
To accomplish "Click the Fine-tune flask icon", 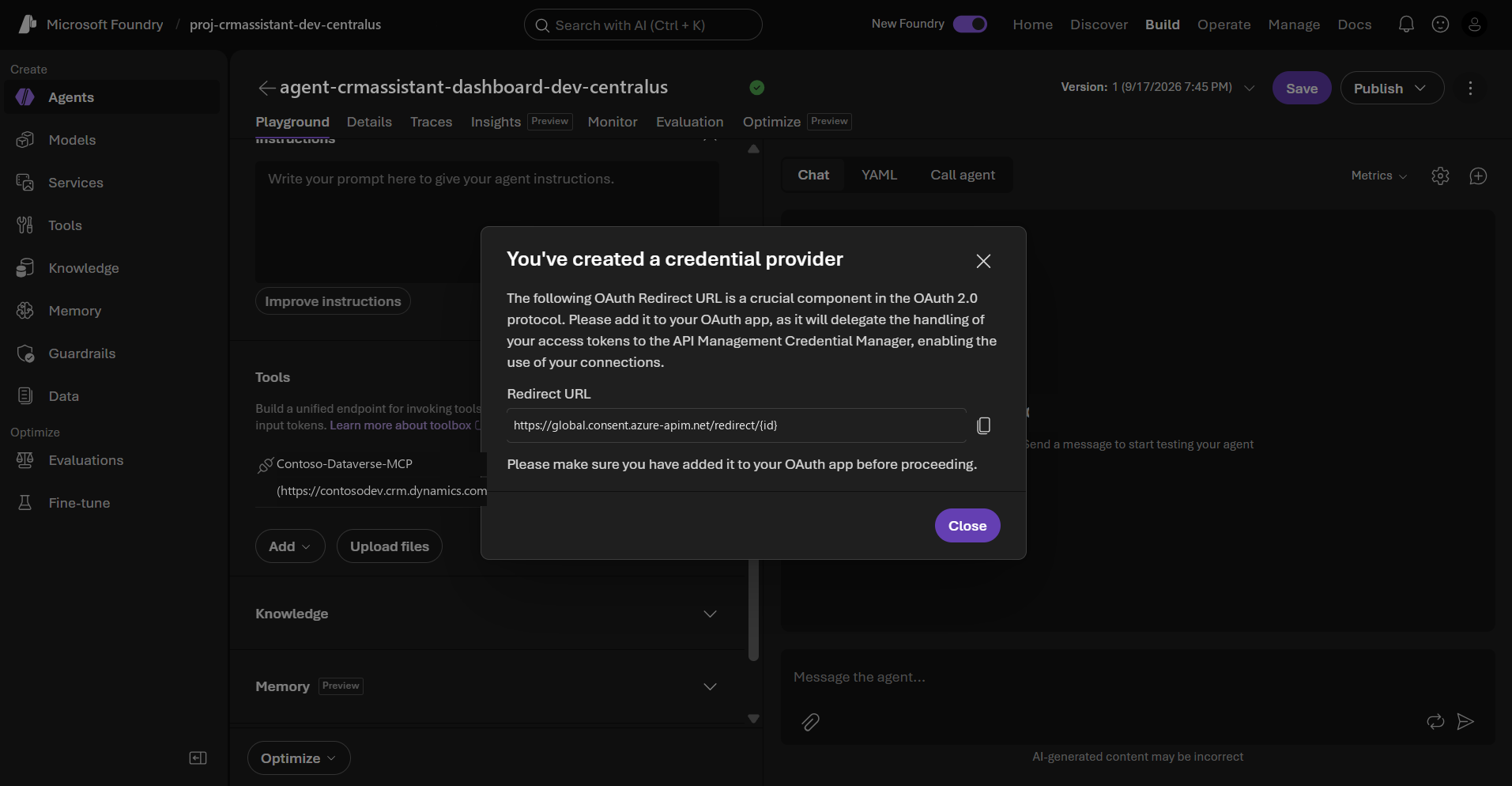I will click(x=25, y=503).
